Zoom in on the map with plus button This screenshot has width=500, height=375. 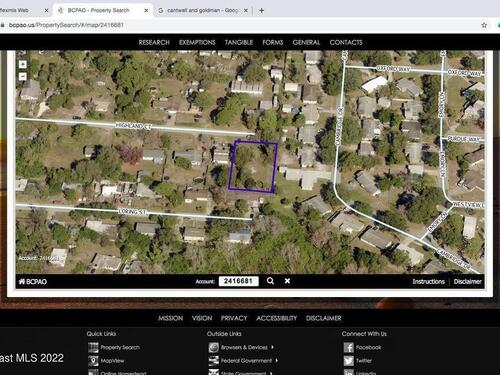click(x=23, y=64)
